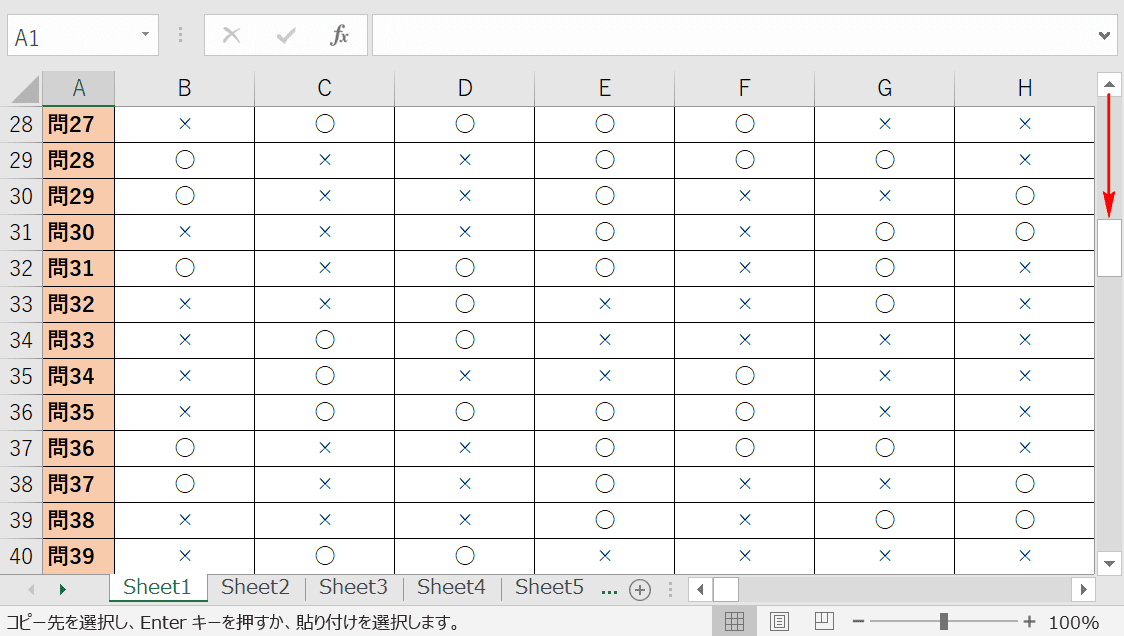Switch to Normal view icon in status bar
Screen dimensions: 1124x636
click(734, 622)
